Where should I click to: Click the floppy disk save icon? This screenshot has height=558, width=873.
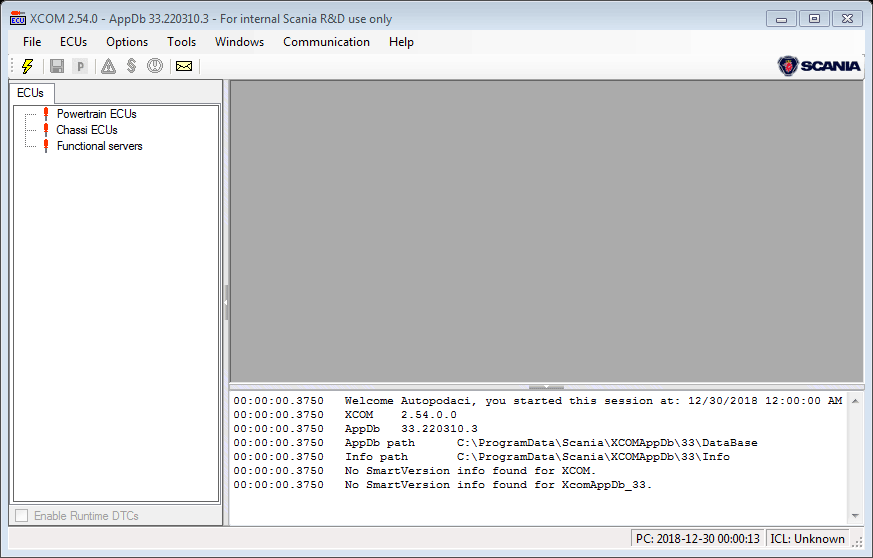[x=57, y=66]
